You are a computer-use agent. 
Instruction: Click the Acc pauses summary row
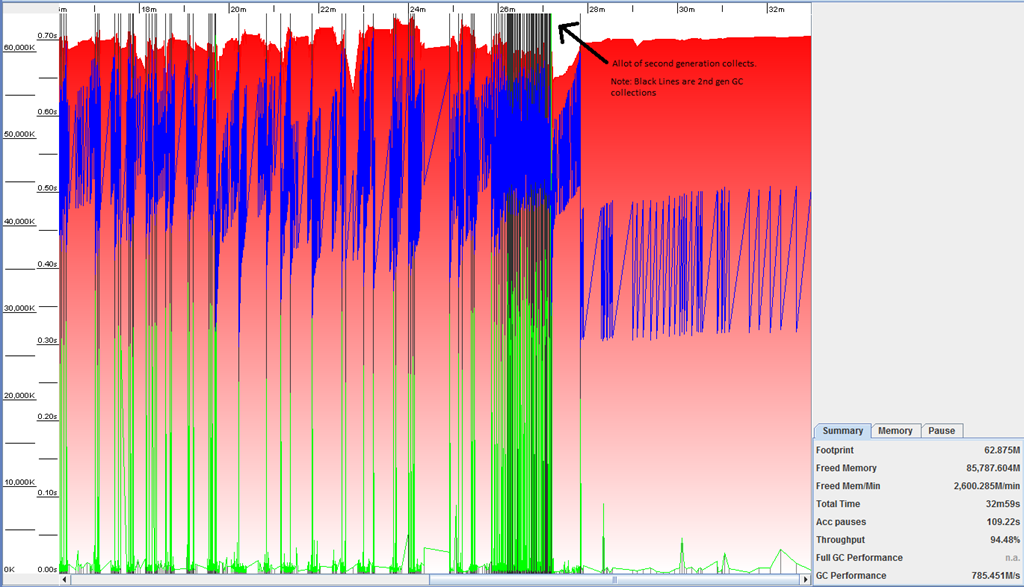pos(917,522)
